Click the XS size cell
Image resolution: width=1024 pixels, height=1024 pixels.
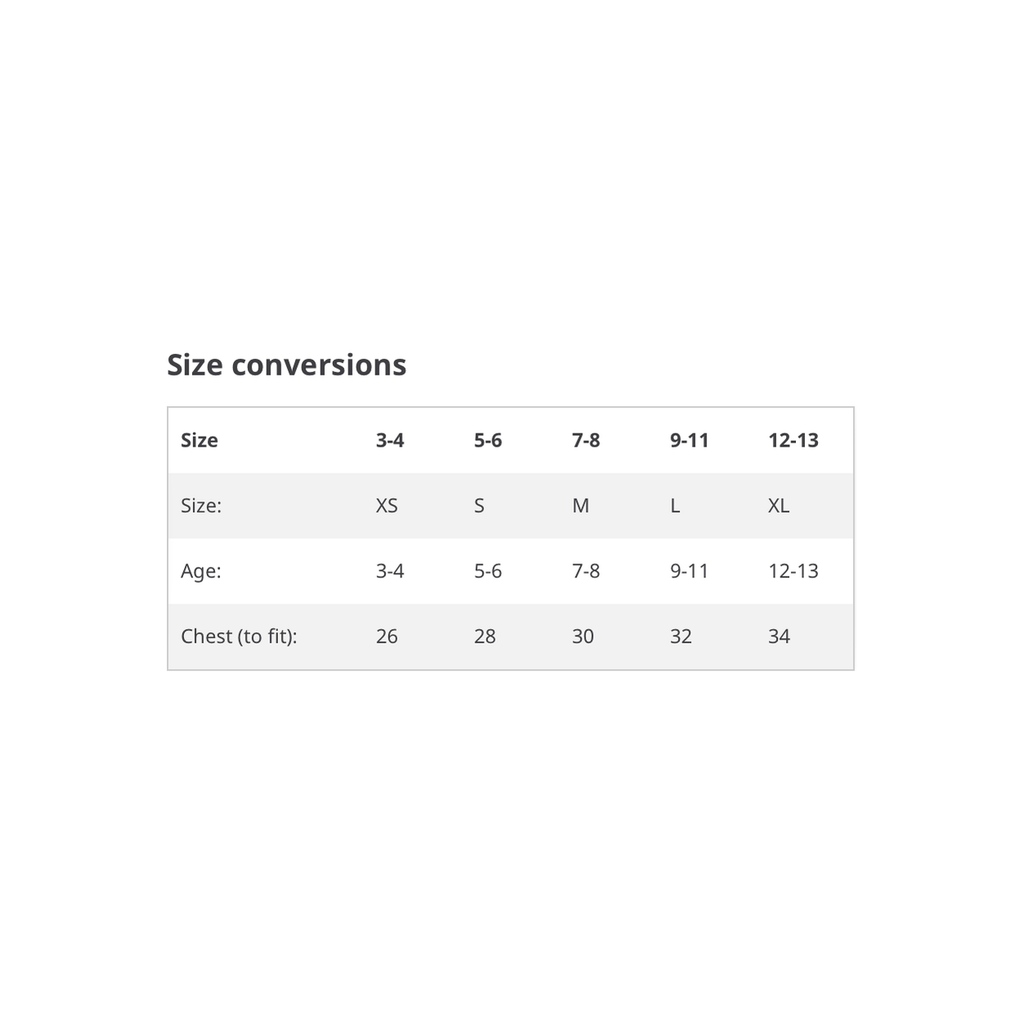(x=387, y=506)
